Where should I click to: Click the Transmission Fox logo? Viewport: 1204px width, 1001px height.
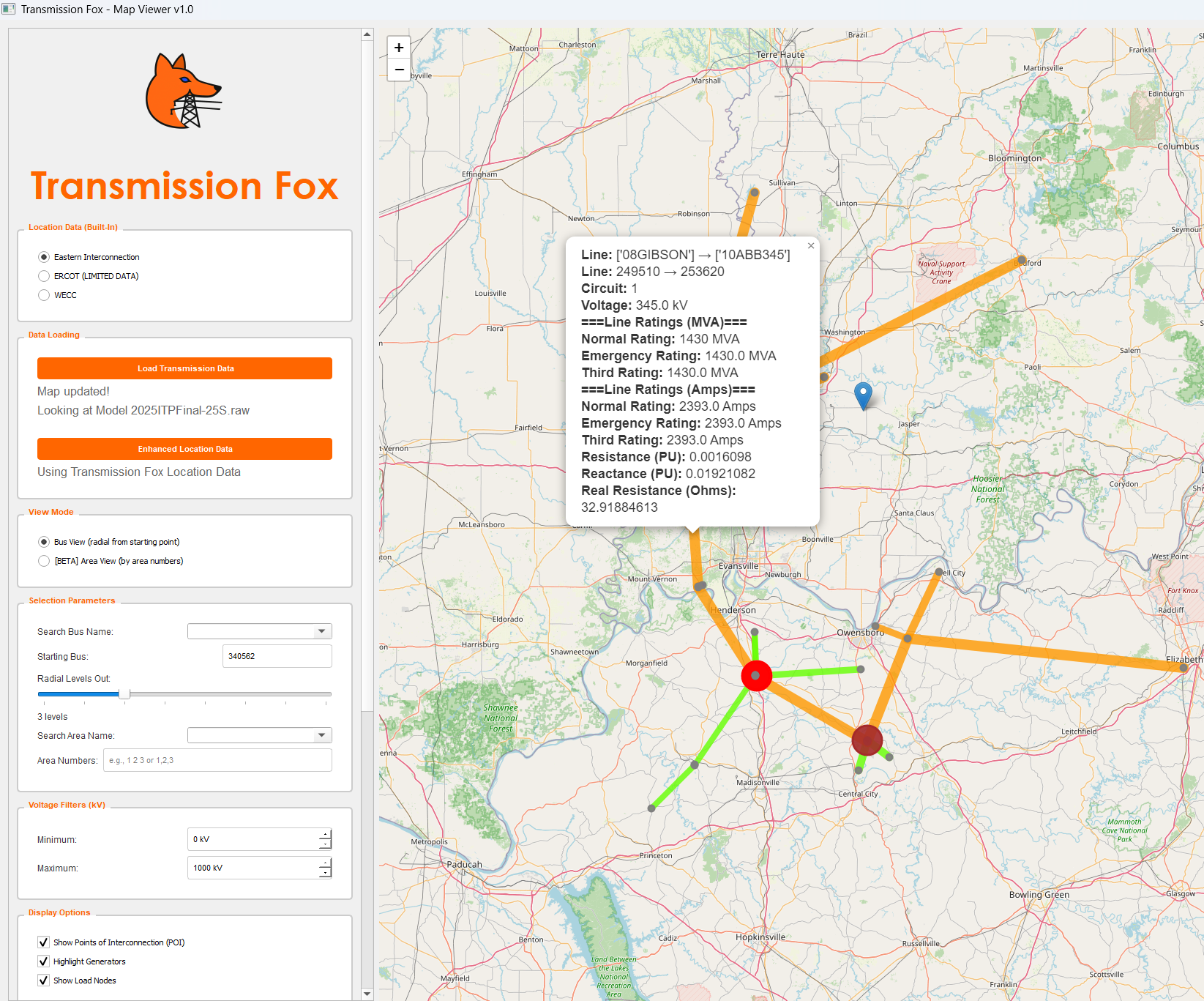(x=183, y=89)
